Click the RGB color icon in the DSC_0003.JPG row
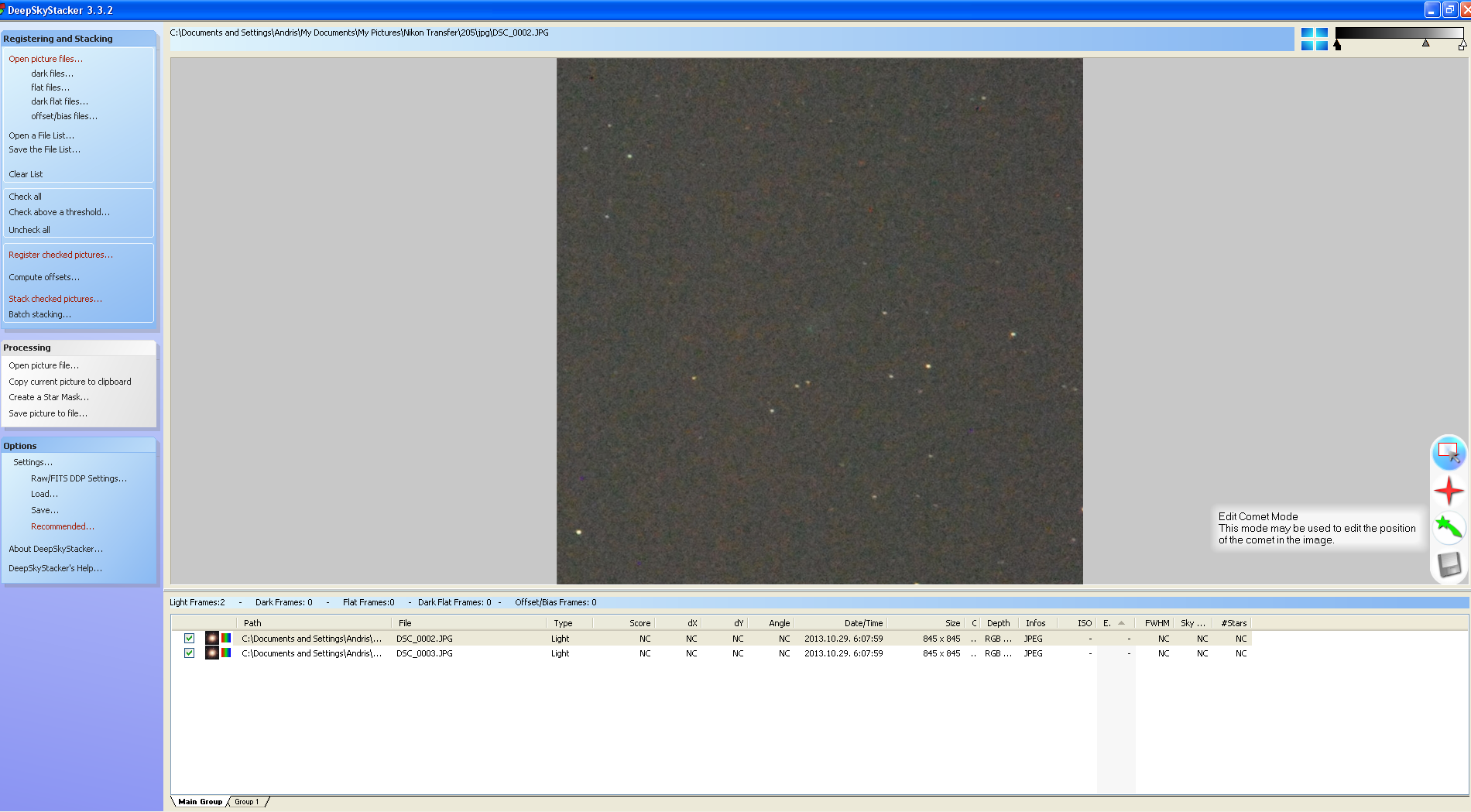The height and width of the screenshot is (812, 1471). coord(226,653)
